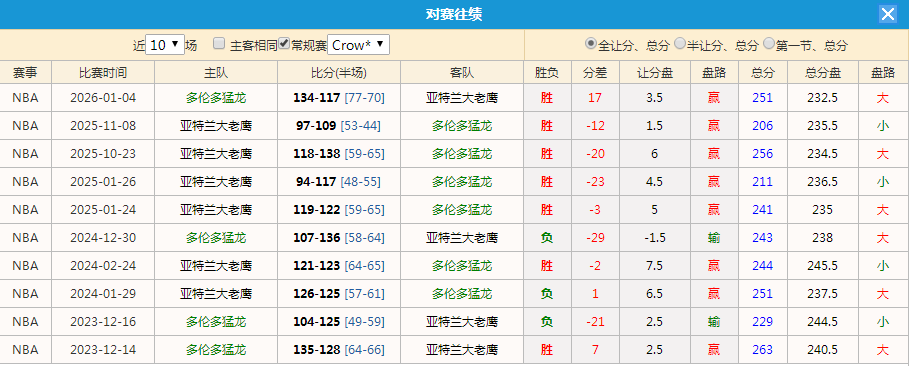Image resolution: width=909 pixels, height=366 pixels.
Task: Click total points 229 value
Action: (x=763, y=322)
